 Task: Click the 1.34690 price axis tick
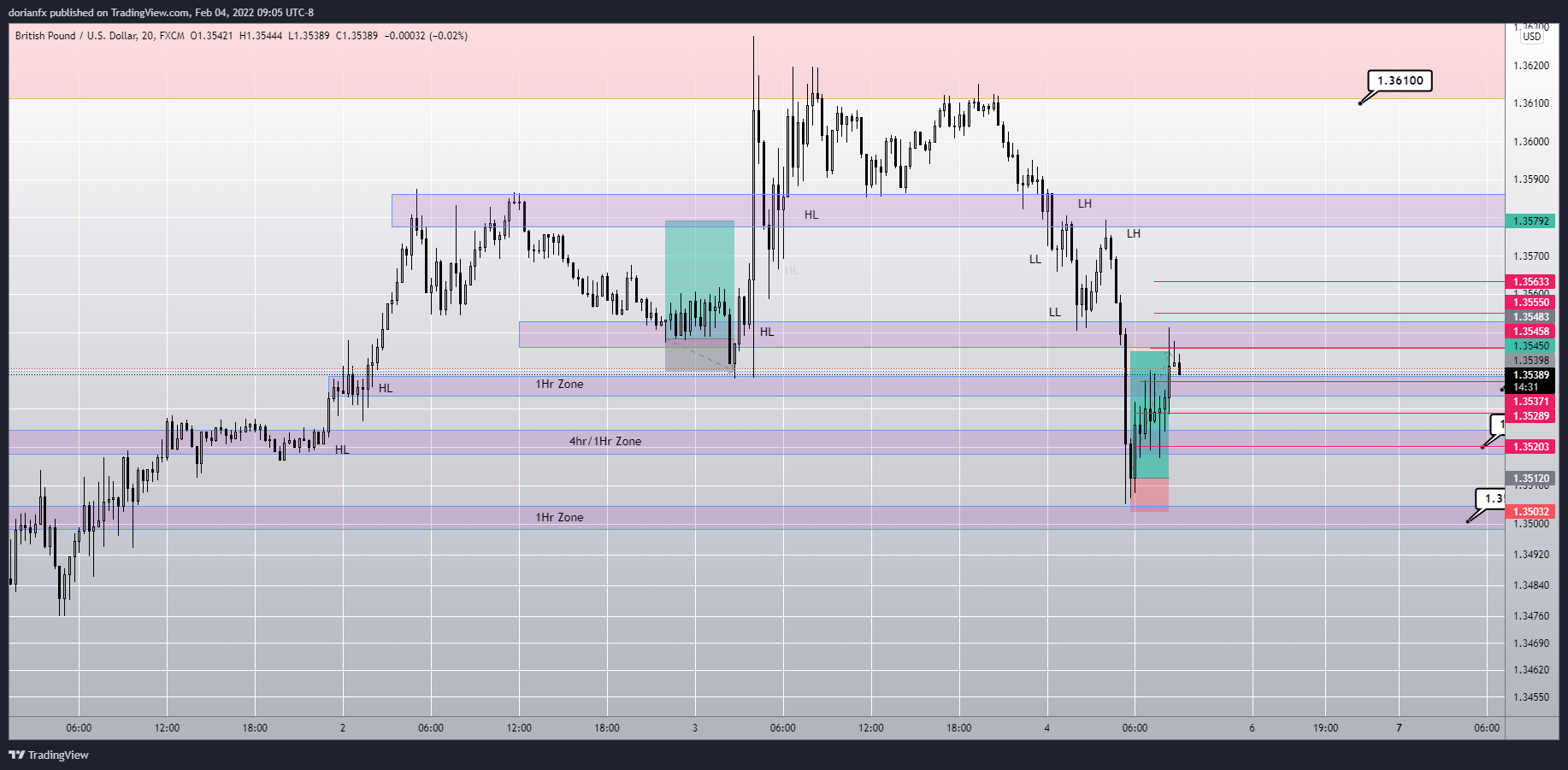(1530, 644)
